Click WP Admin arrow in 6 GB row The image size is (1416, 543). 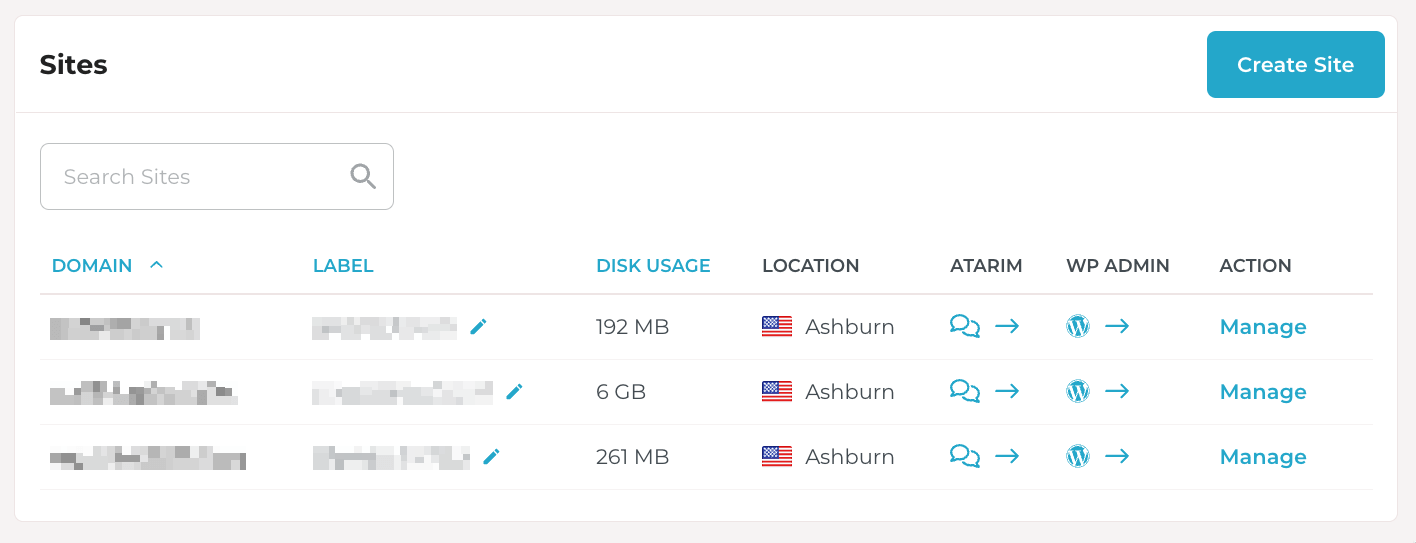(1117, 391)
